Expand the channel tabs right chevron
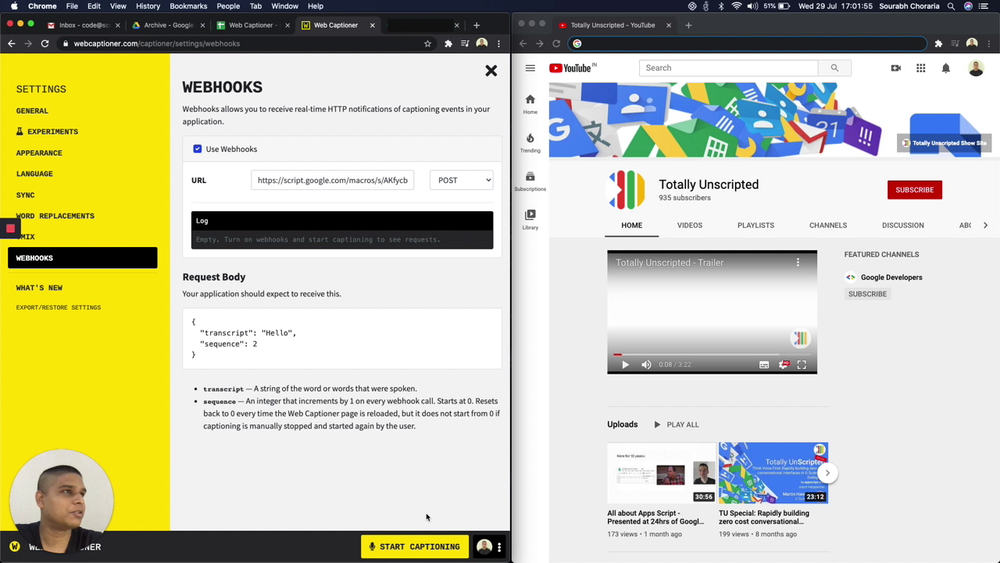Image resolution: width=1000 pixels, height=563 pixels. point(985,225)
